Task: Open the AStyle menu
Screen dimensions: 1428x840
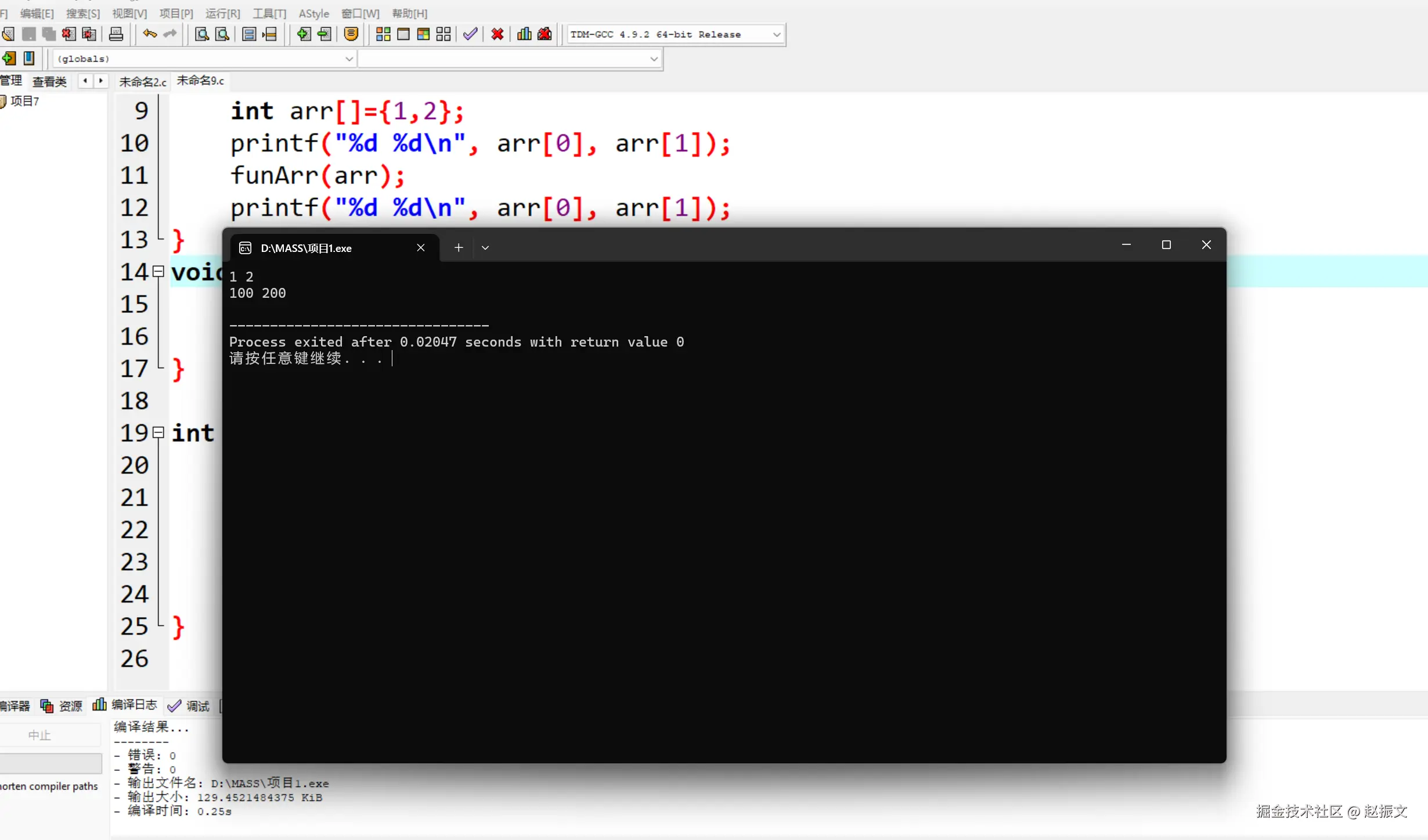Action: 313,13
